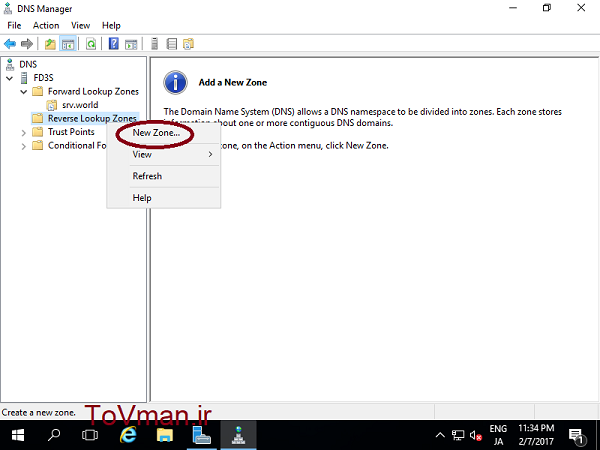The image size is (600, 450).
Task: Collapse the FD3S server node
Action: point(10,78)
